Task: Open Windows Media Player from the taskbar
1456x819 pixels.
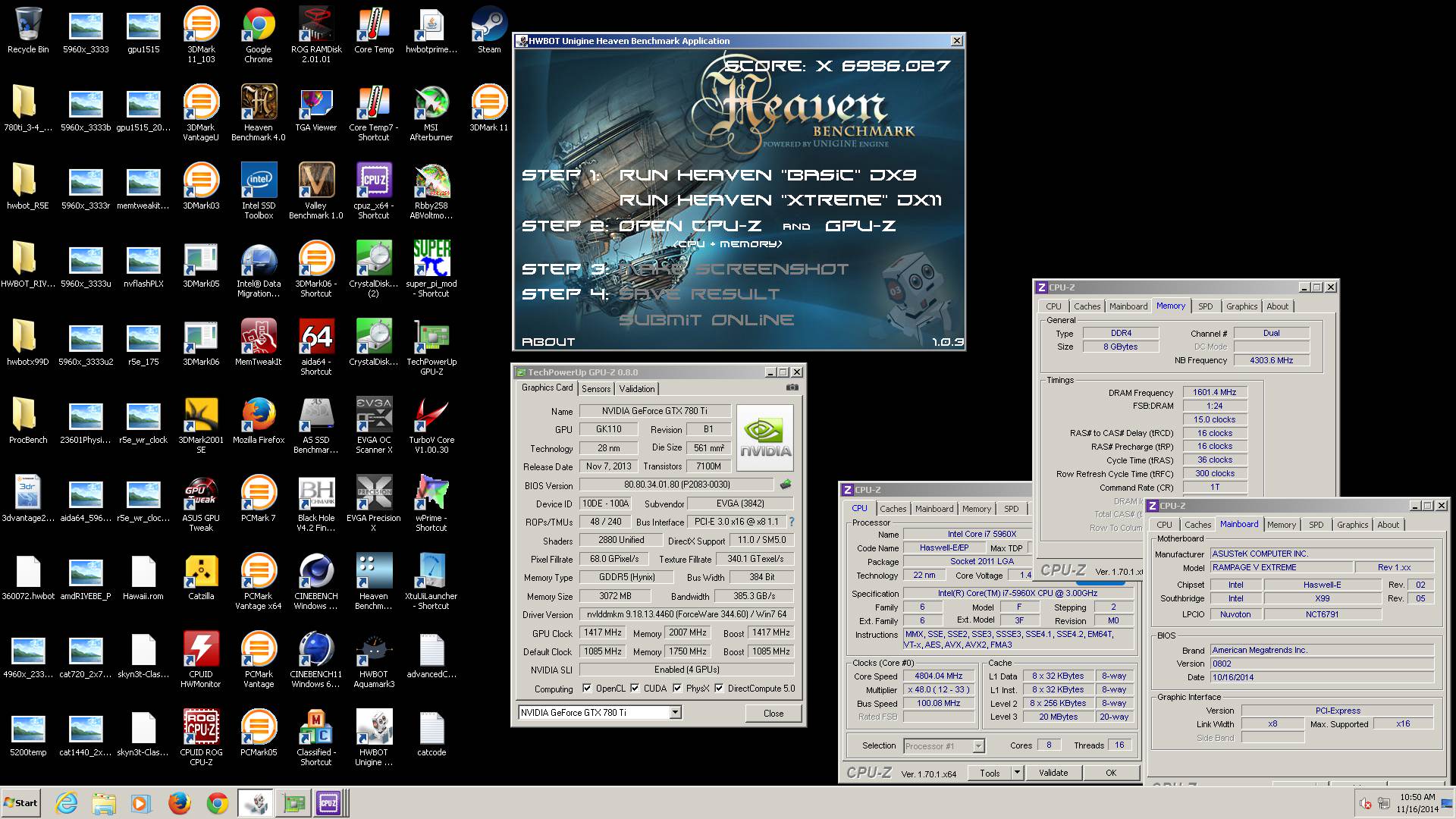Action: pyautogui.click(x=141, y=803)
